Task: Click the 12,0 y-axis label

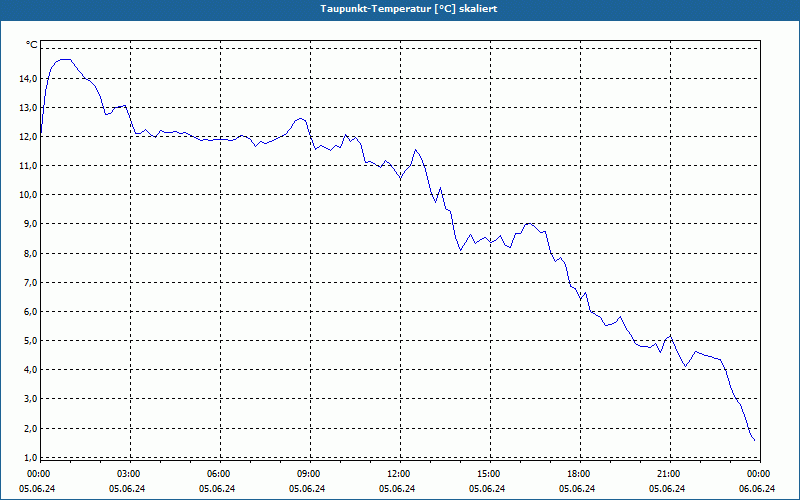Action: pyautogui.click(x=28, y=137)
